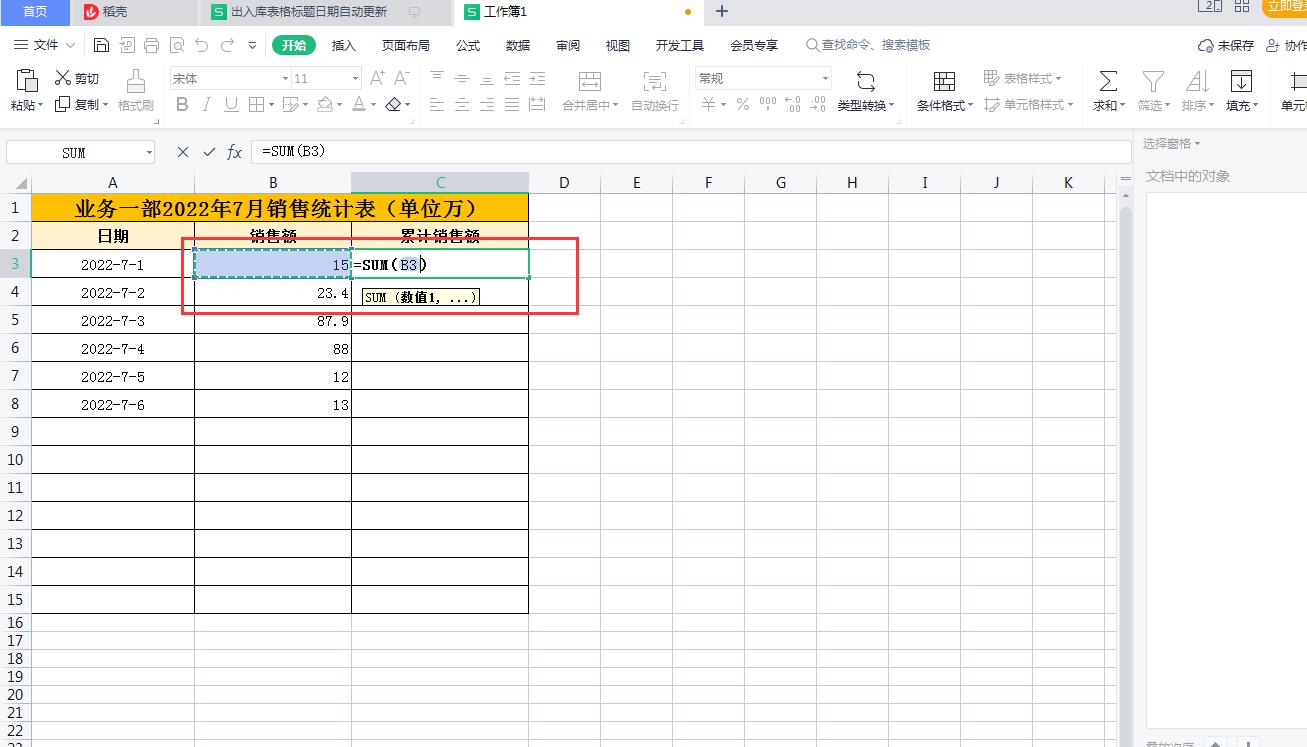Click the Print Preview icon
1307x747 pixels.
tap(176, 45)
